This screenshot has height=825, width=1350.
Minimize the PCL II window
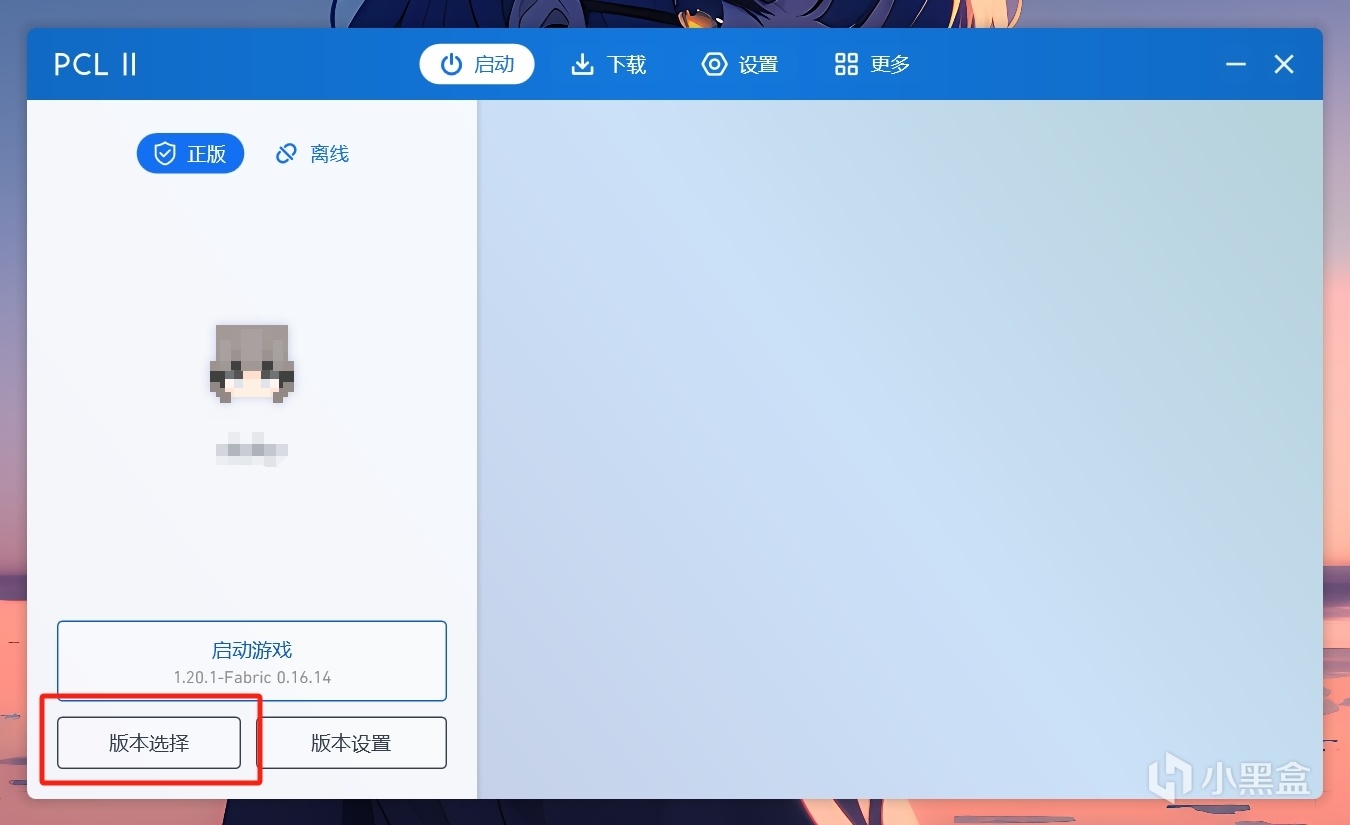point(1236,64)
